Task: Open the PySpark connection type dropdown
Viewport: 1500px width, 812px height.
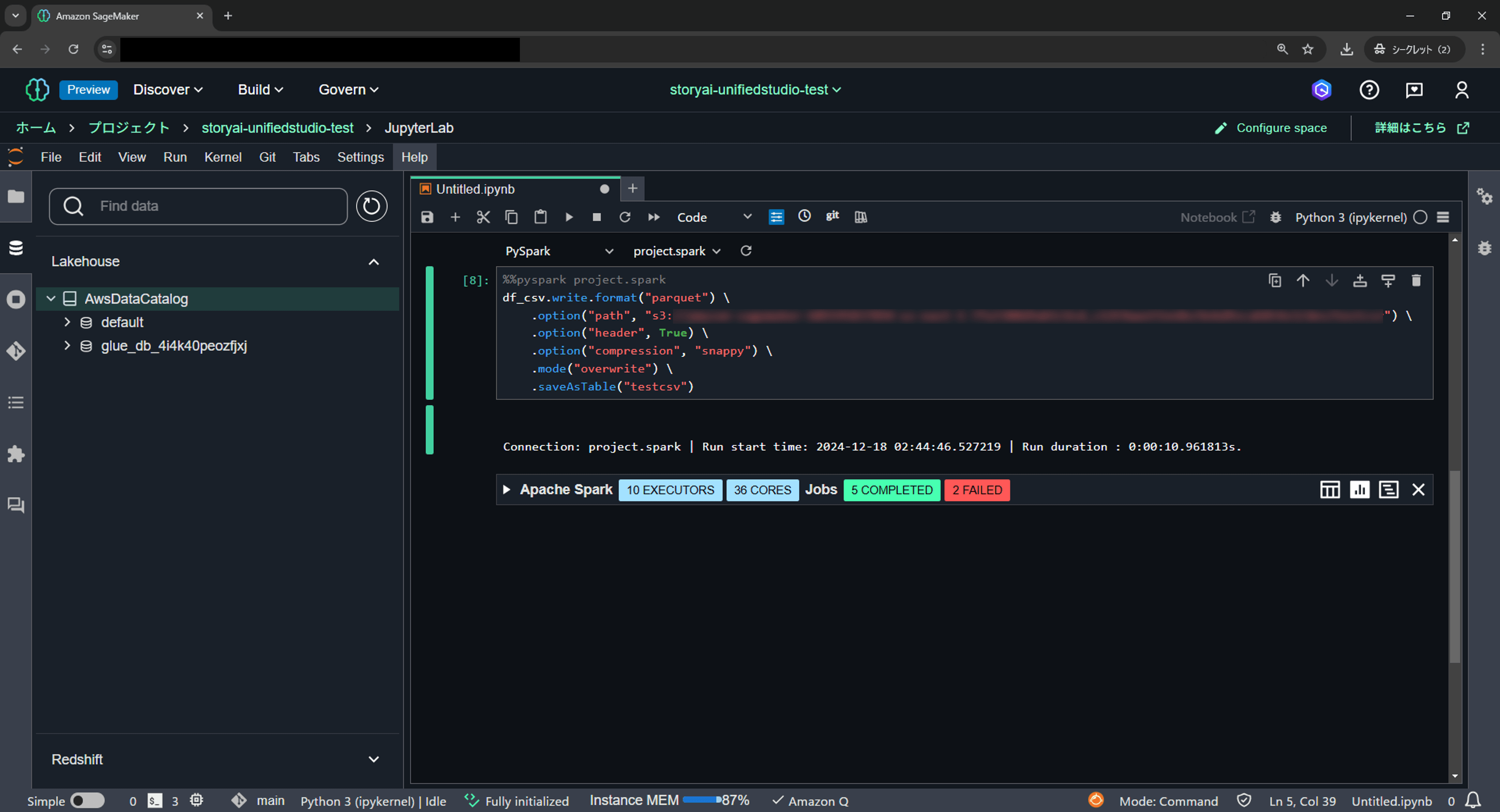Action: pos(559,251)
